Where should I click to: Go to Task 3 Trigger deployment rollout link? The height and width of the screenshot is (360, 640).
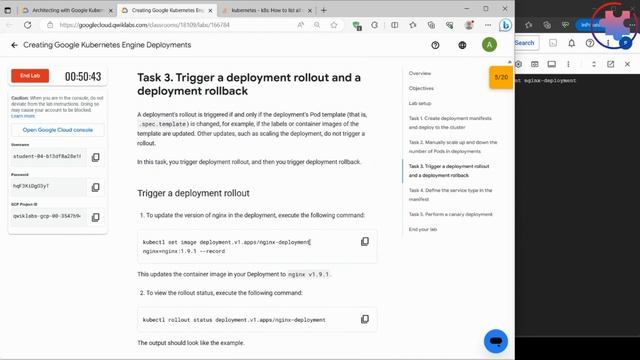click(449, 171)
